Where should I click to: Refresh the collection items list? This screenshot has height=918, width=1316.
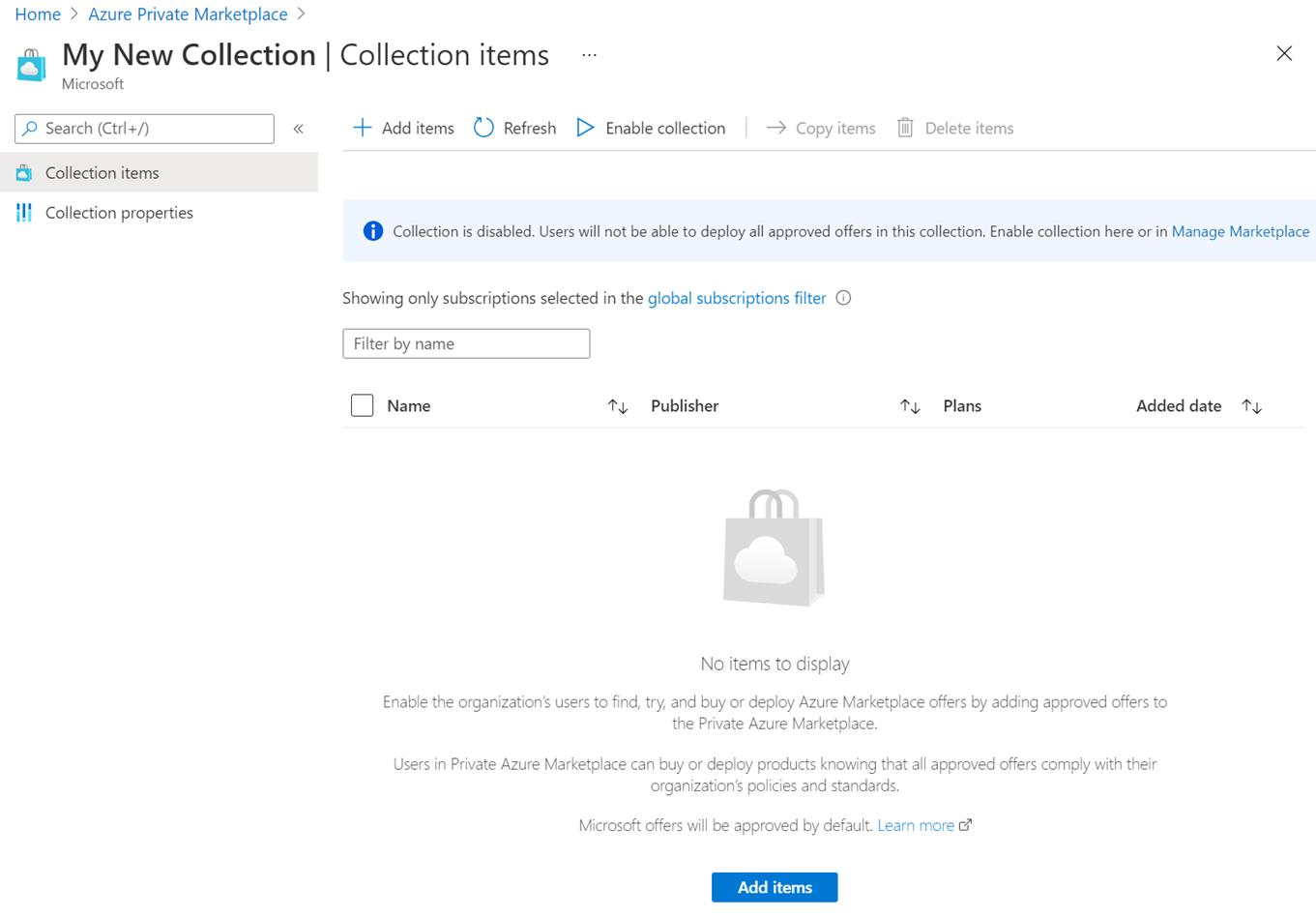(x=514, y=128)
